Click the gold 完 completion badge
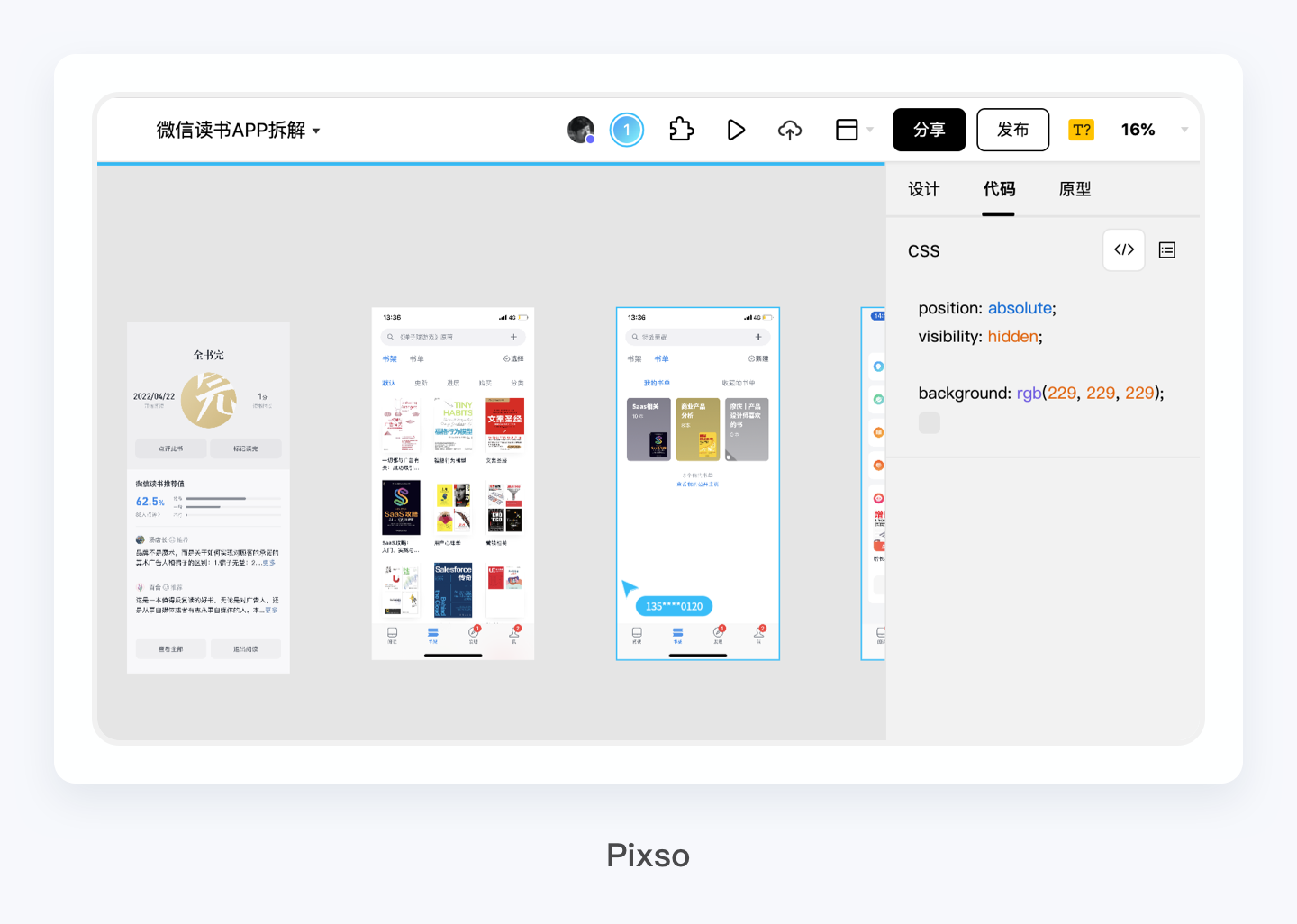 [x=209, y=400]
